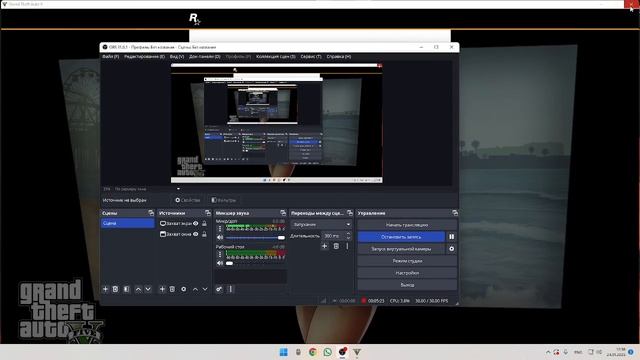Select the scene item in Scenes list
The width and height of the screenshot is (640, 360).
[128, 223]
